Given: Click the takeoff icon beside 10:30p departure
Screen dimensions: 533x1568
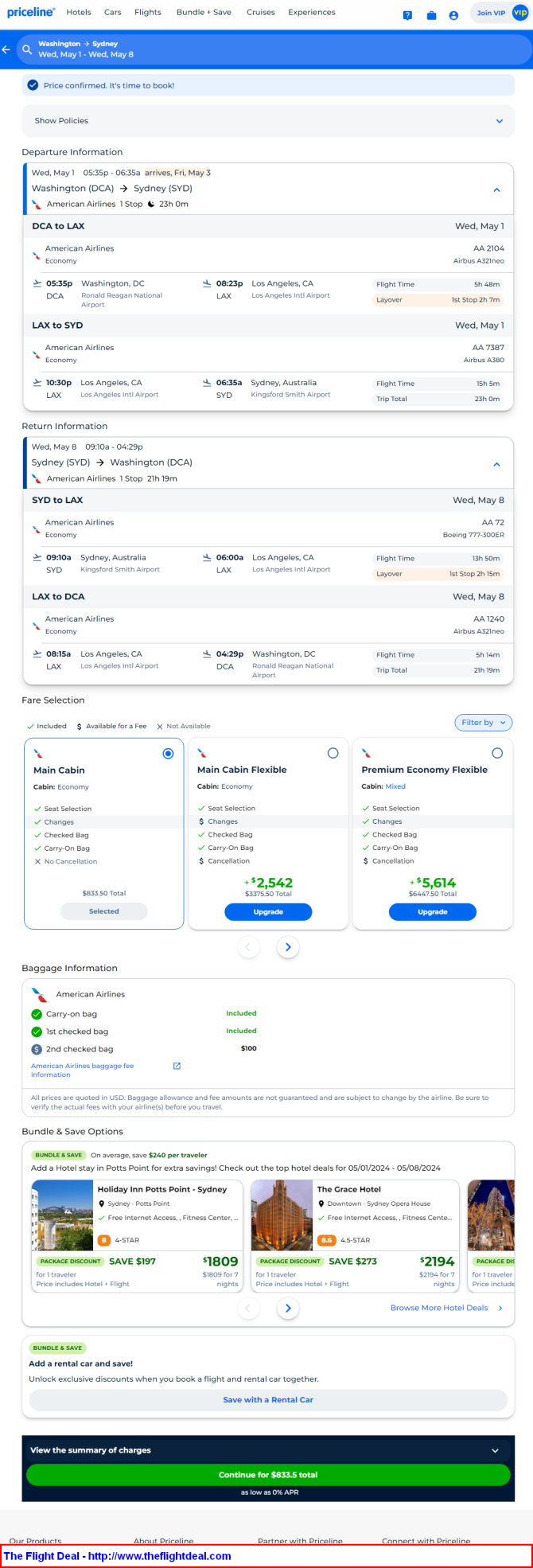Looking at the screenshot, I should tap(37, 382).
